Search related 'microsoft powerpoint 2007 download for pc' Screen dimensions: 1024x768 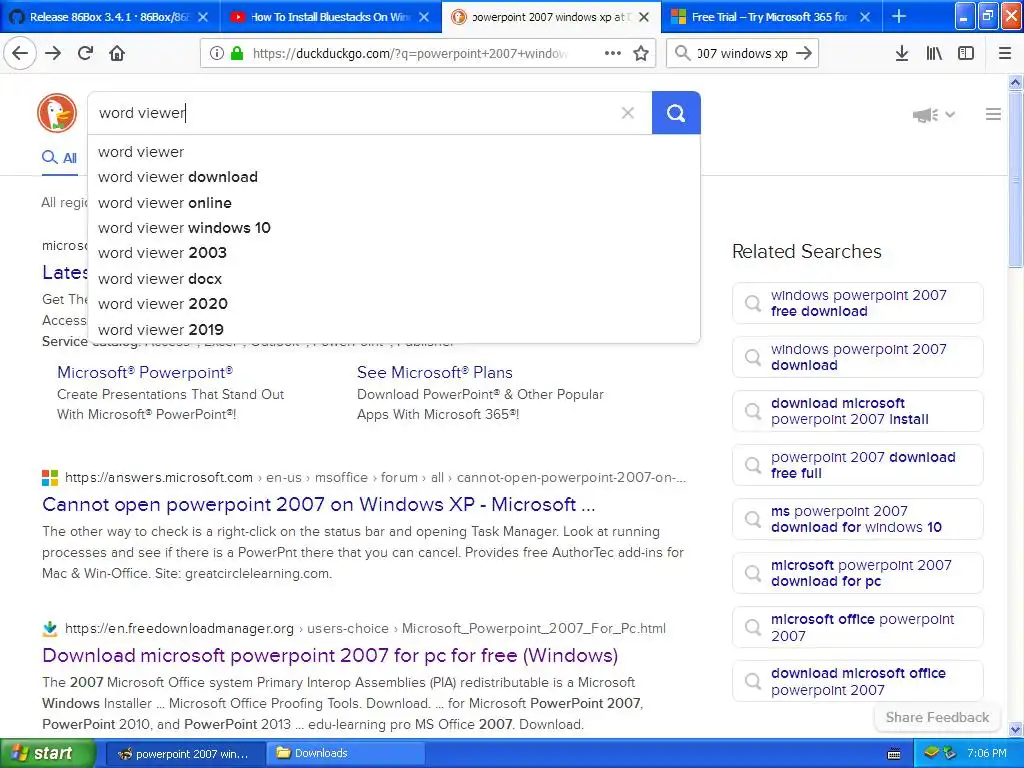tap(857, 573)
